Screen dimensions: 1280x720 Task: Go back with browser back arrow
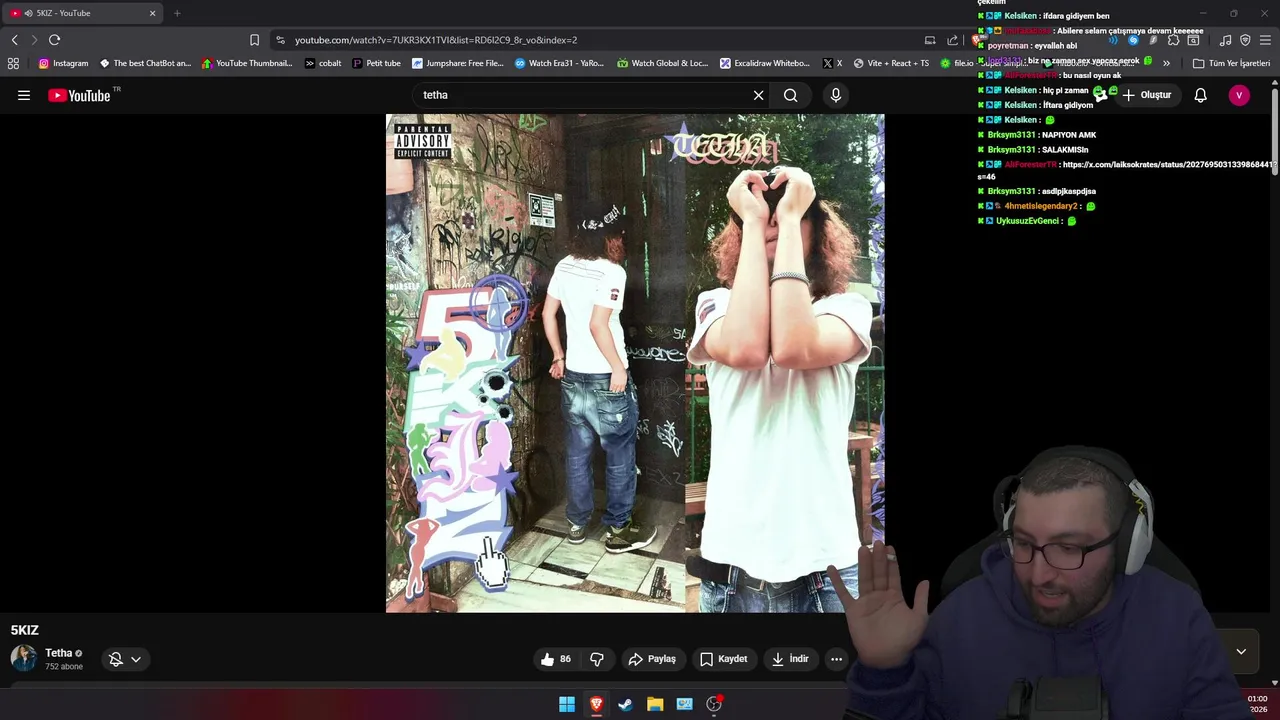tap(14, 40)
